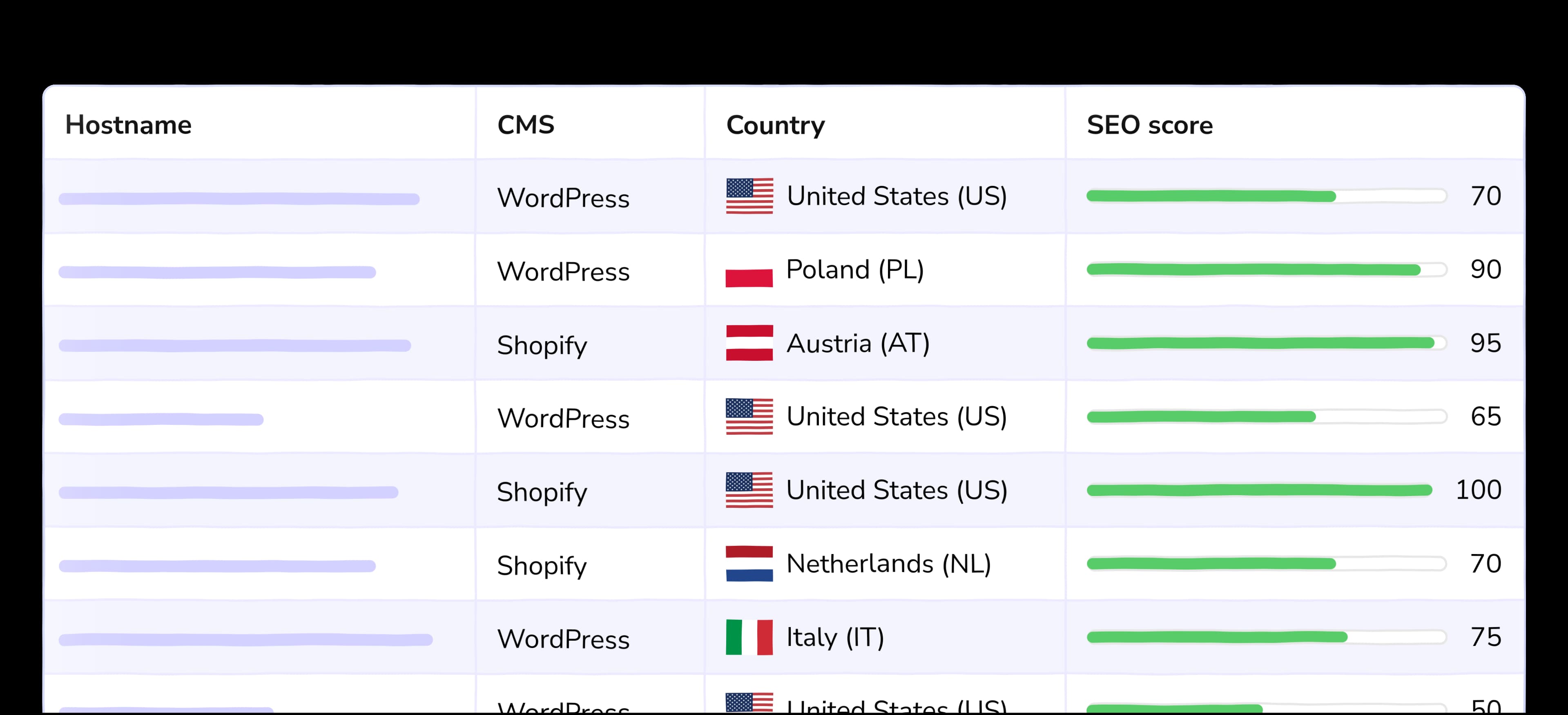Image resolution: width=1568 pixels, height=715 pixels.
Task: Click the Italy flag icon
Action: click(x=749, y=637)
